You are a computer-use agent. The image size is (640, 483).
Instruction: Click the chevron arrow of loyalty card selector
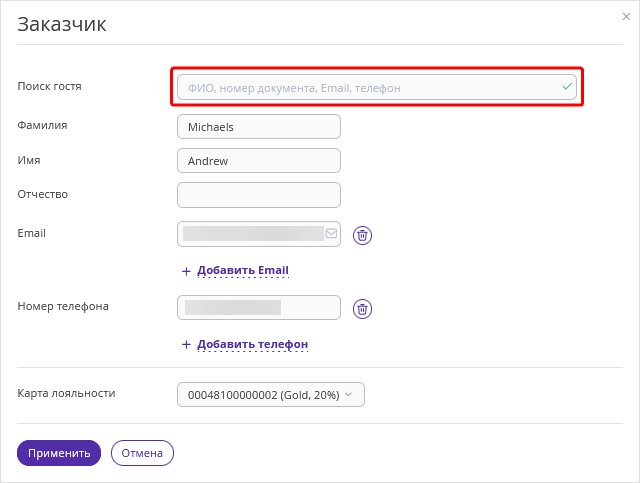348,394
